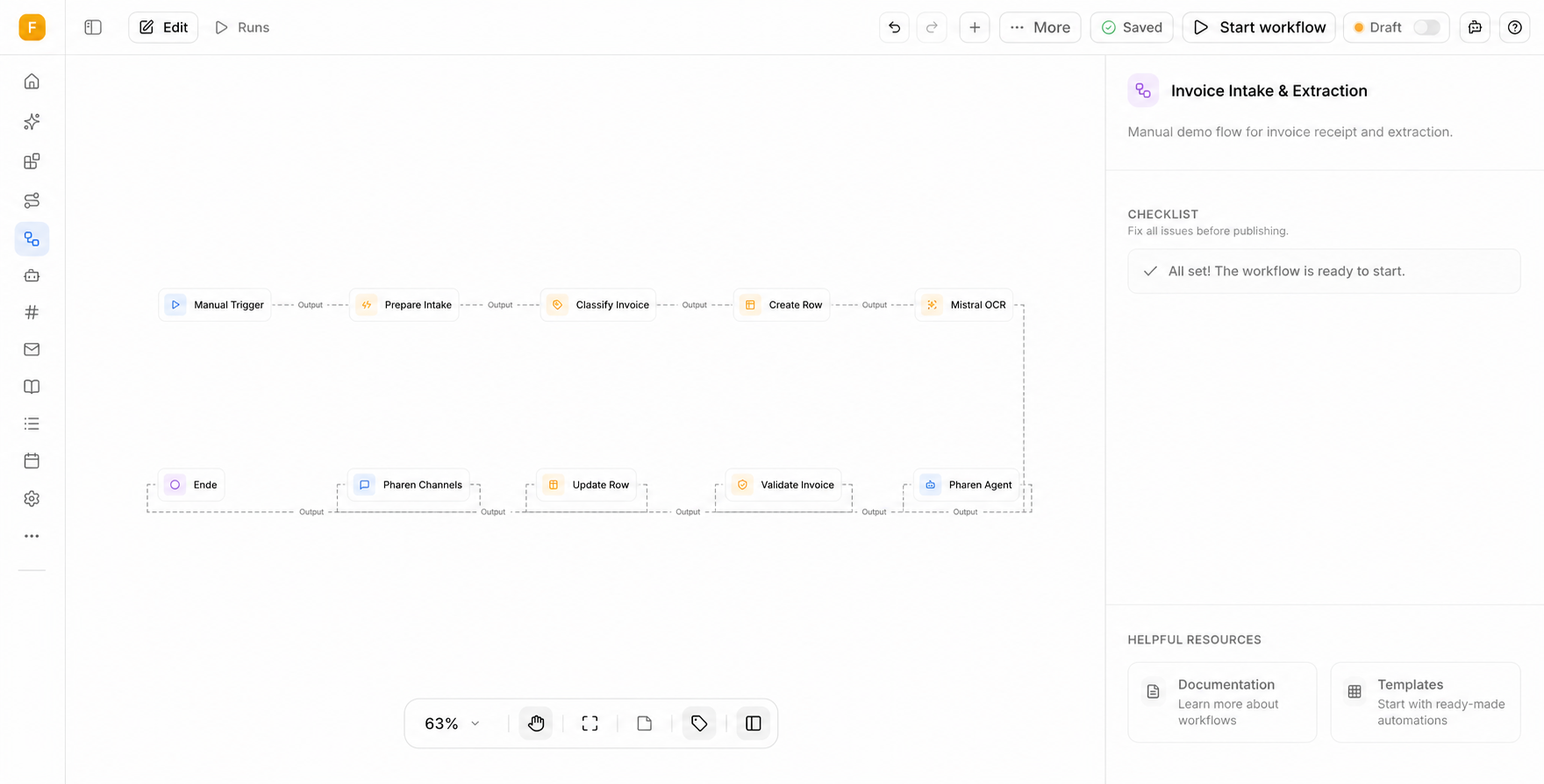The image size is (1544, 784).
Task: Click the Start workflow button
Action: tap(1259, 27)
